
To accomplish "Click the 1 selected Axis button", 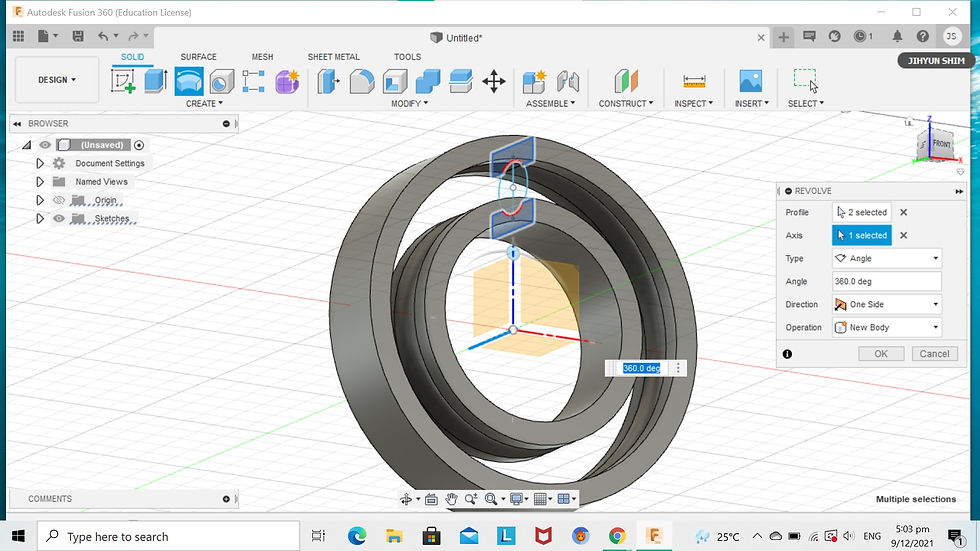I will point(862,236).
